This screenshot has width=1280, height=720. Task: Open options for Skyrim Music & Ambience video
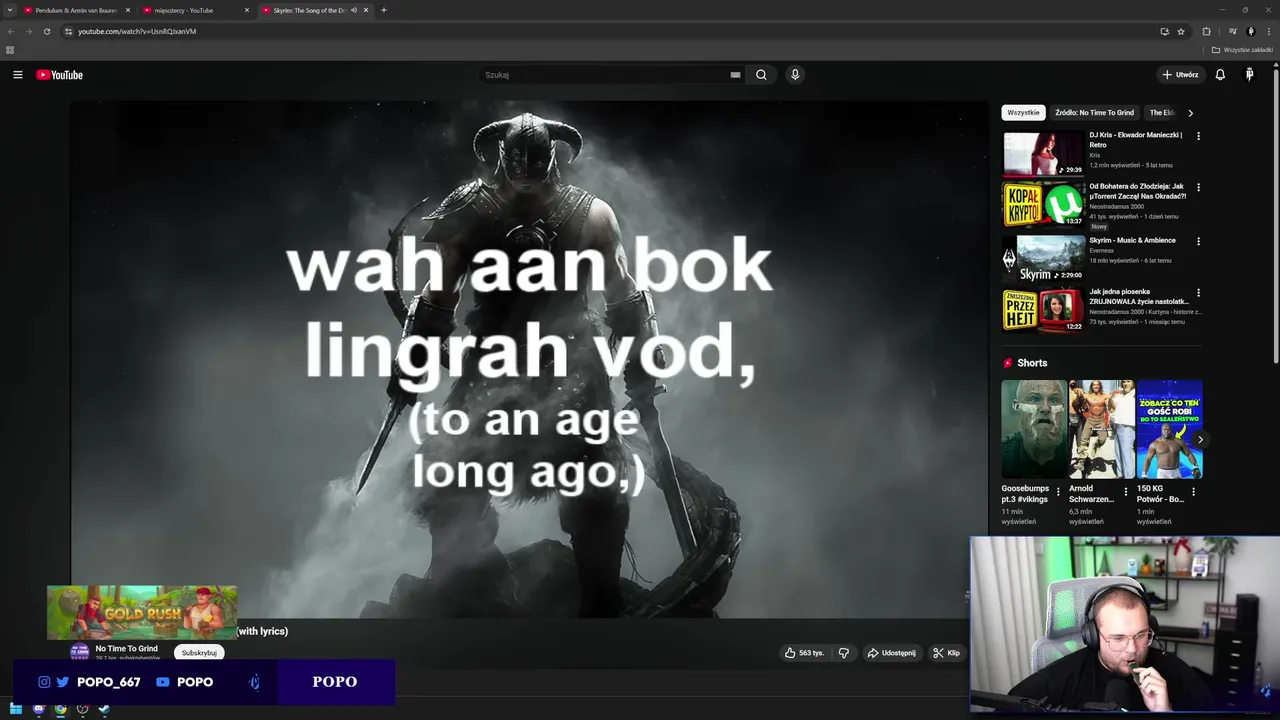pos(1198,241)
